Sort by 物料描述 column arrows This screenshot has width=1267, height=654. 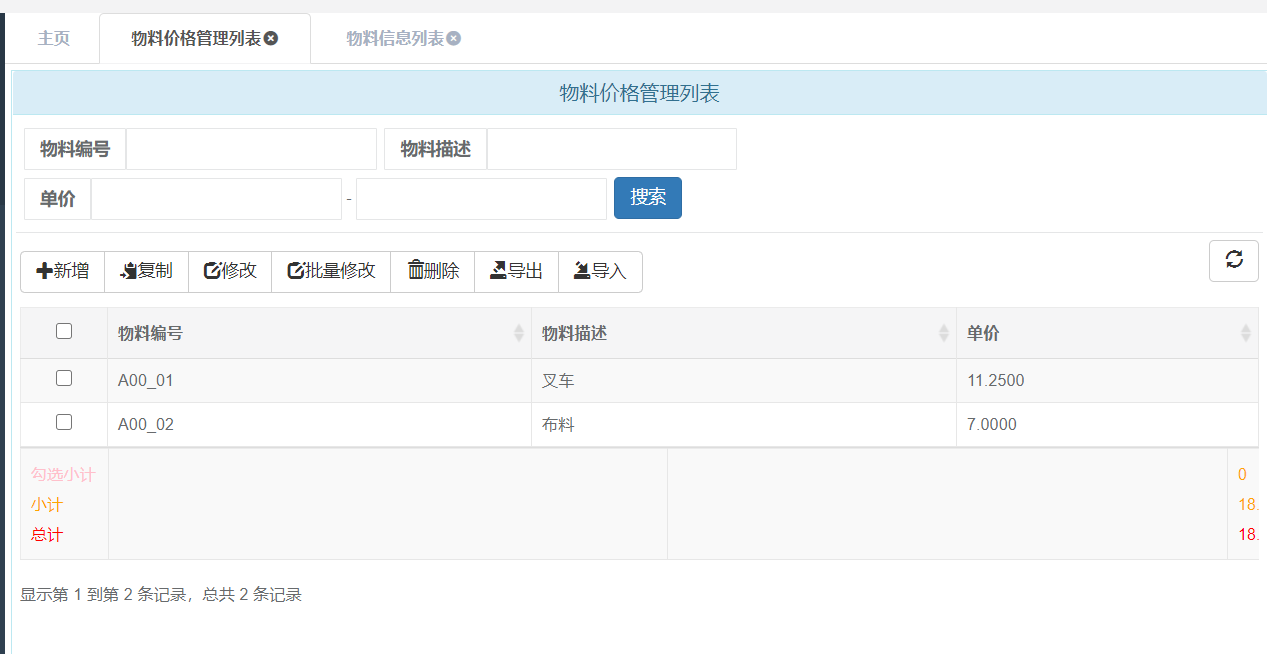pyautogui.click(x=943, y=333)
